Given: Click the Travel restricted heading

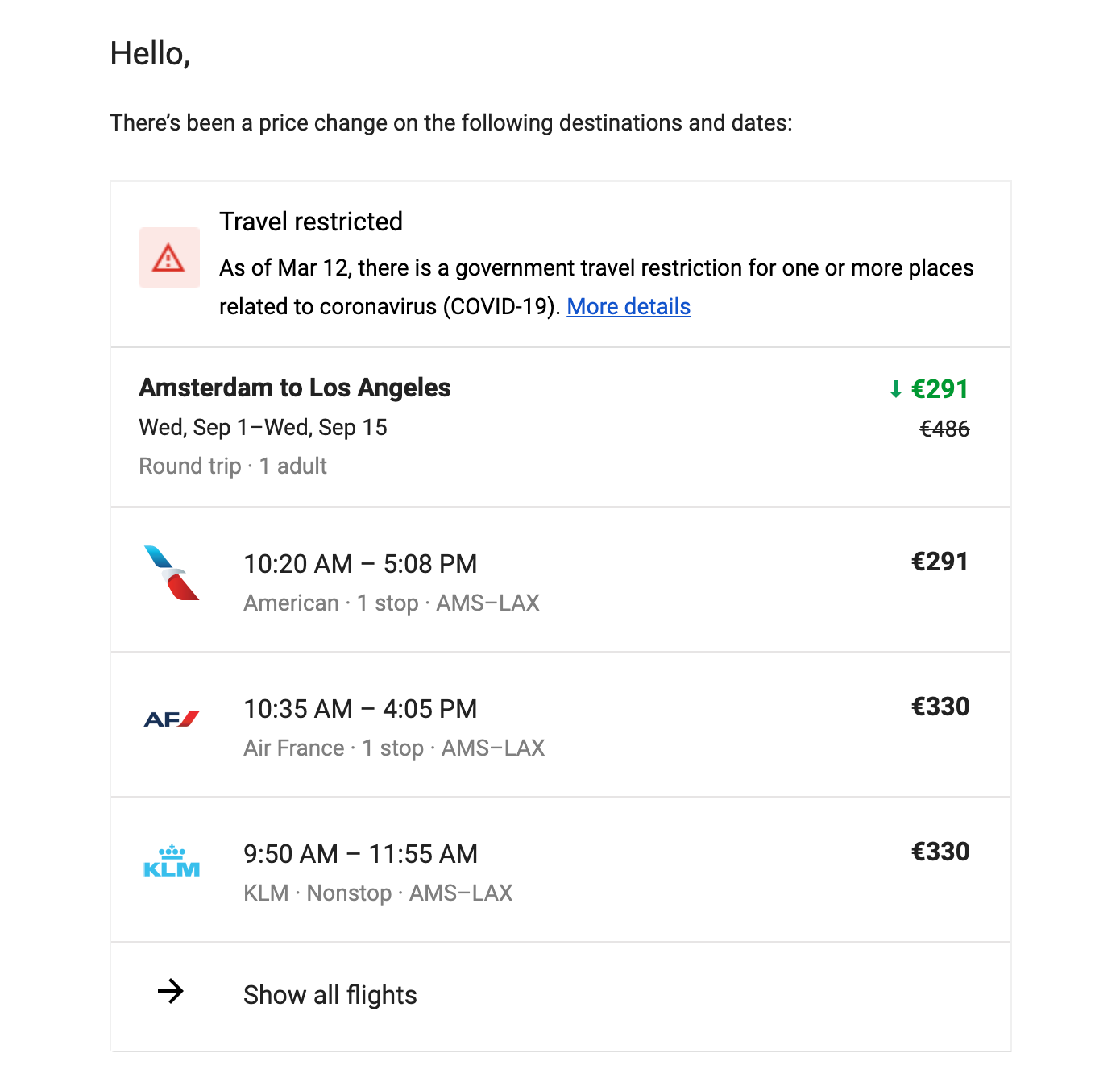Looking at the screenshot, I should [x=311, y=222].
